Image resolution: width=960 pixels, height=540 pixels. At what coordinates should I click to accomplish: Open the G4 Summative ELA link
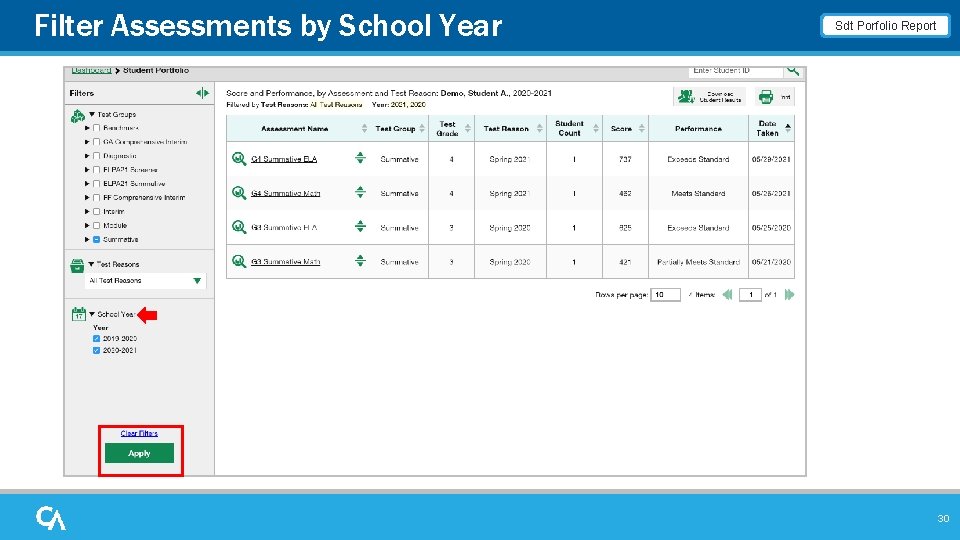tap(283, 159)
